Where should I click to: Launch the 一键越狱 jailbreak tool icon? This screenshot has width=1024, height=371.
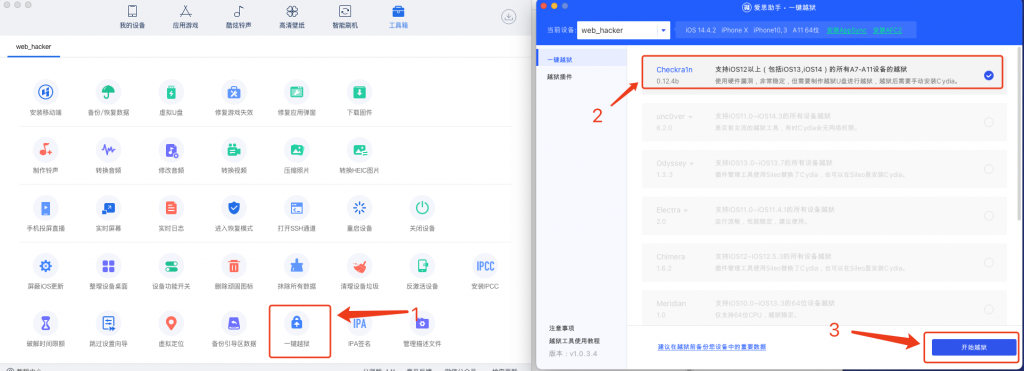point(296,323)
